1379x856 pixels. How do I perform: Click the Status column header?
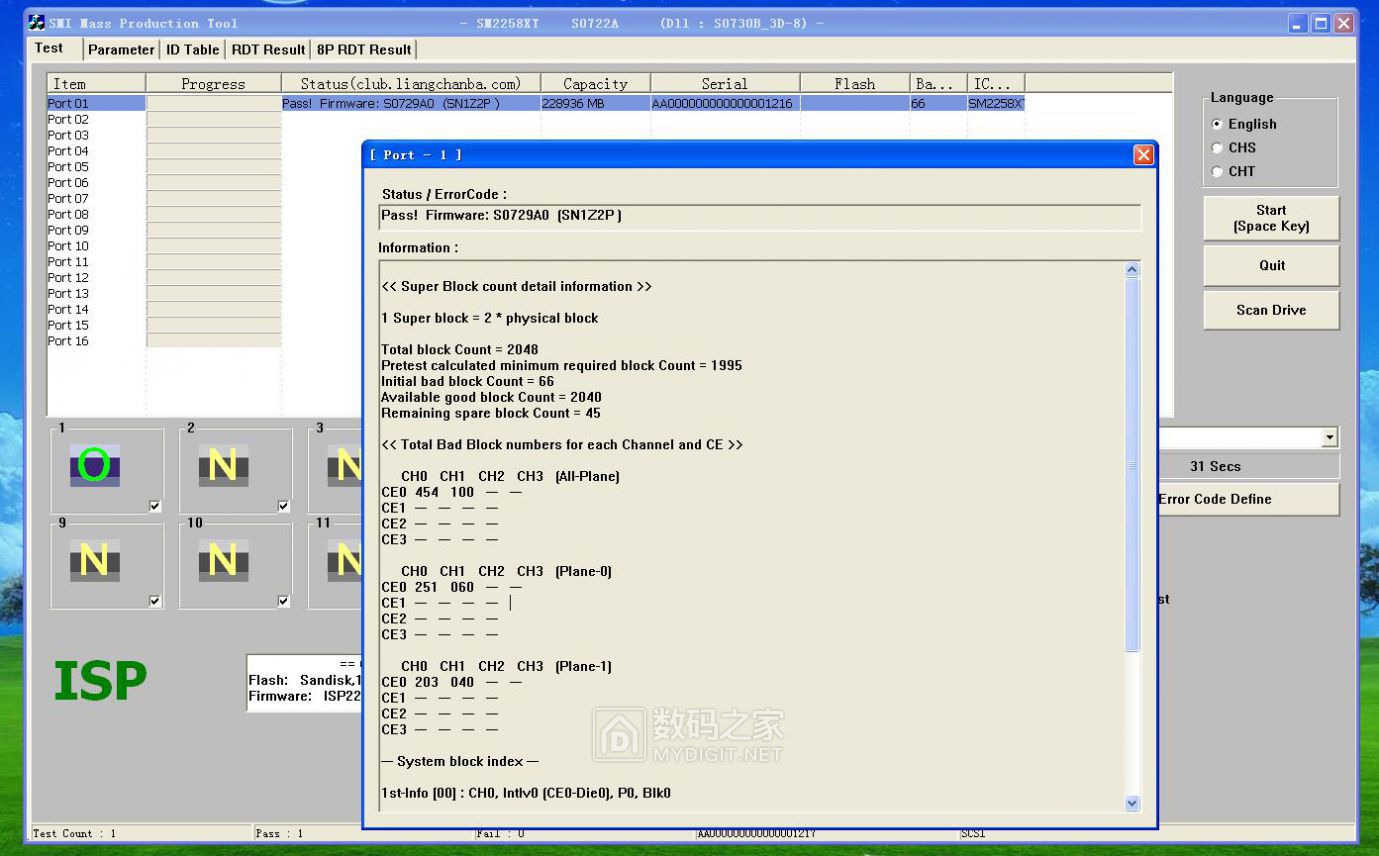click(x=411, y=84)
